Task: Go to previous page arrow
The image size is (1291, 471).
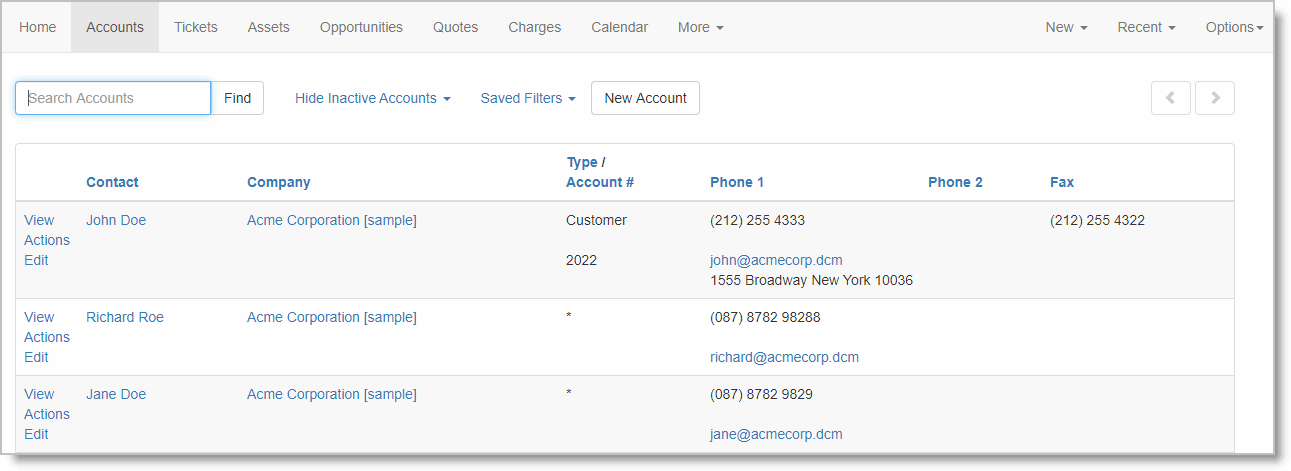Action: (x=1170, y=98)
